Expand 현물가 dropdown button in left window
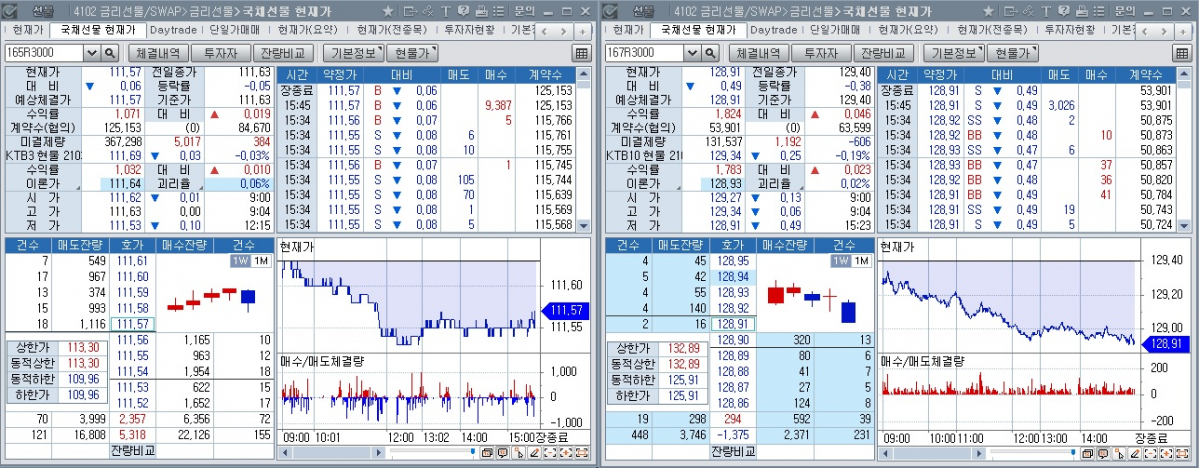 coord(413,53)
